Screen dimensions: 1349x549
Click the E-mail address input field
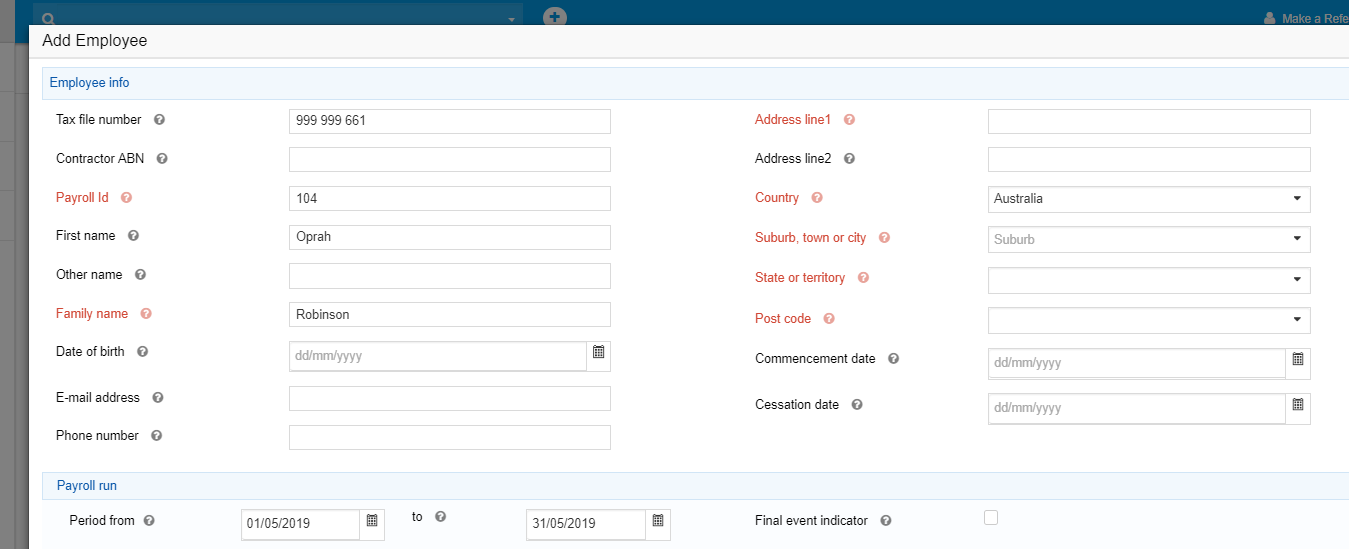[x=449, y=399]
